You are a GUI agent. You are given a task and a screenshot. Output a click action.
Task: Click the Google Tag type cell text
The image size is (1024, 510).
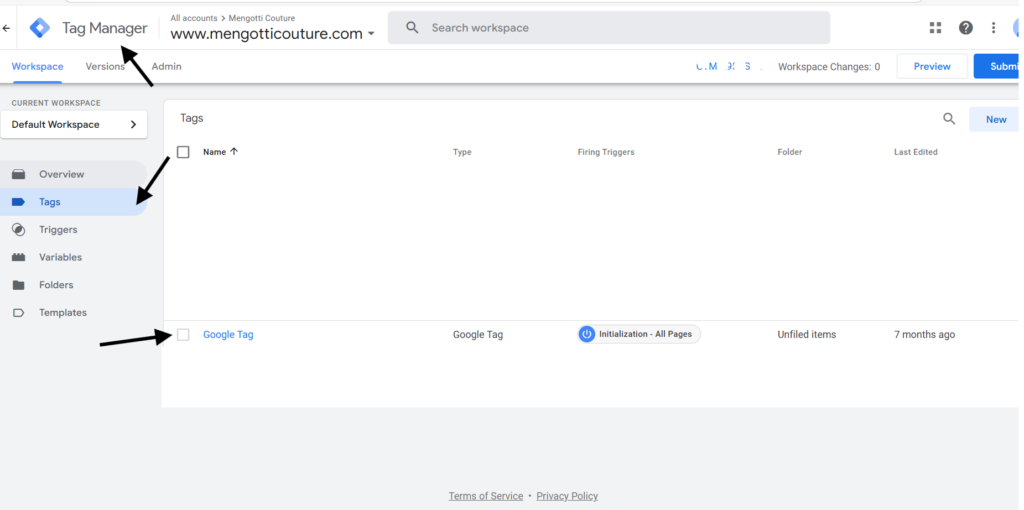point(478,334)
